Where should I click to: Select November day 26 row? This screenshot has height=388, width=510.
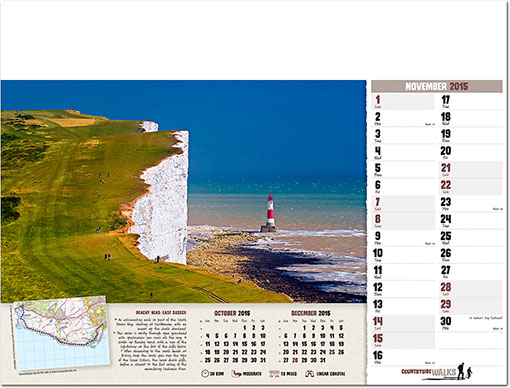(471, 254)
